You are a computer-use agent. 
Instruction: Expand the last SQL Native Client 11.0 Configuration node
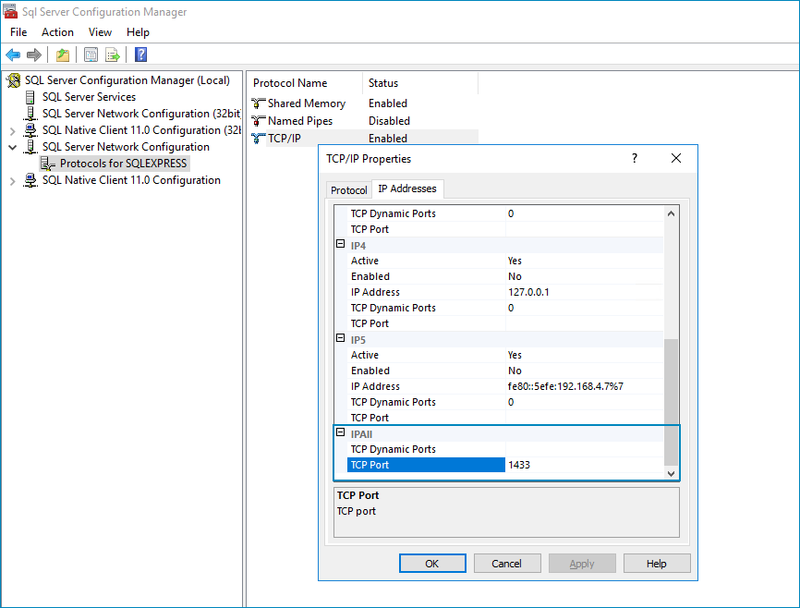(x=13, y=181)
